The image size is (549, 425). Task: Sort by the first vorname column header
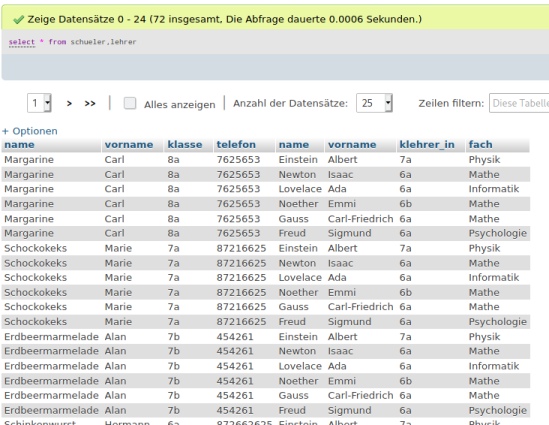coord(129,145)
